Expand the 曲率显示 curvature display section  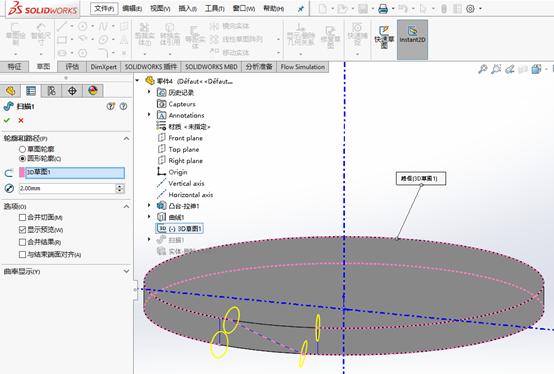click(126, 271)
